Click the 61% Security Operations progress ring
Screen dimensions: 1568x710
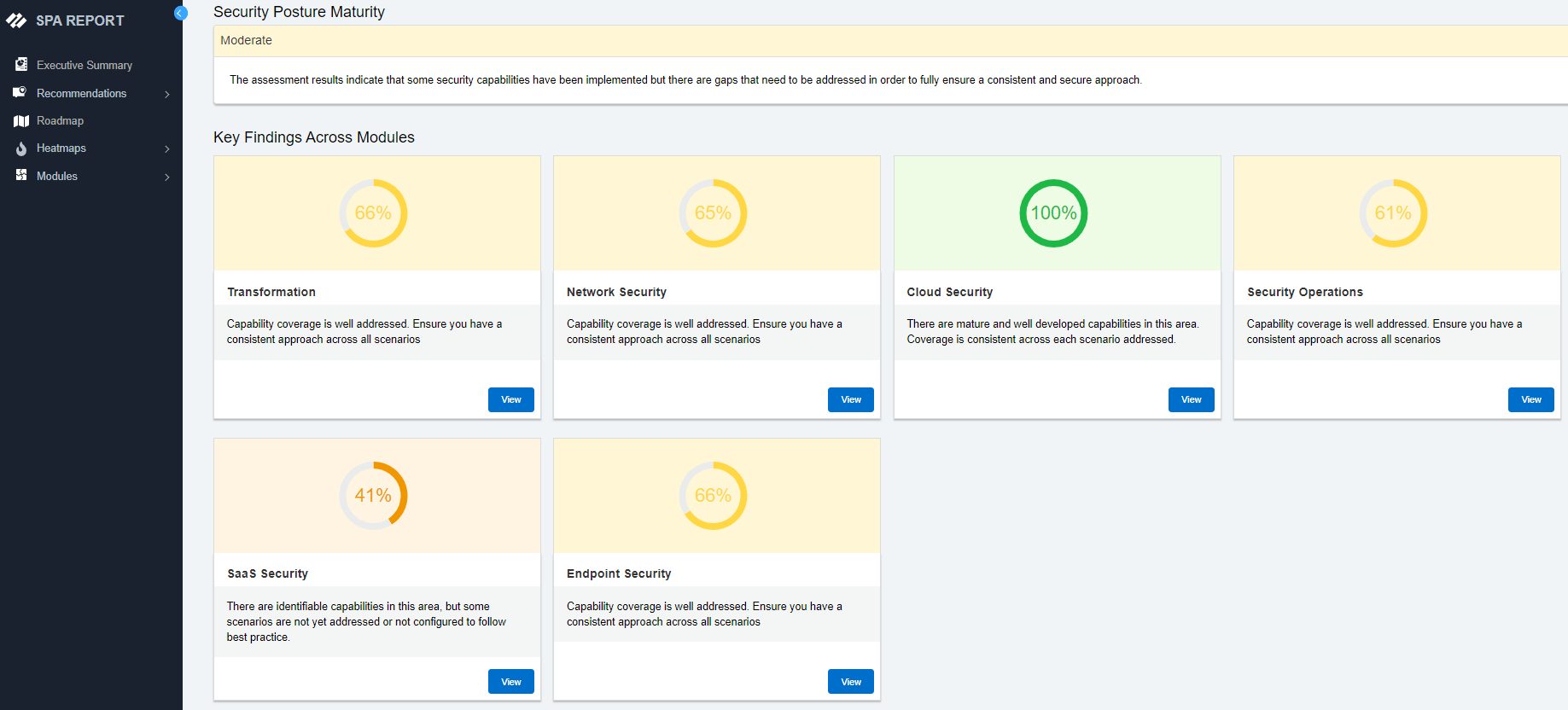1393,213
